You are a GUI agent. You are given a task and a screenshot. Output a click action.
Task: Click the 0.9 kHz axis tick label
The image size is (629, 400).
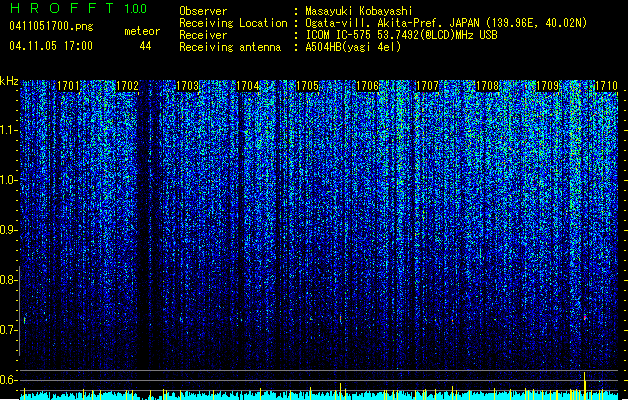pos(9,230)
